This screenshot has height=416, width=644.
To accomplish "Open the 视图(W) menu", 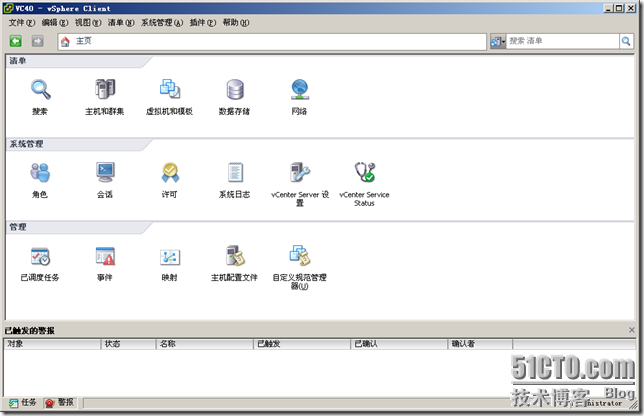I will pyautogui.click(x=88, y=23).
